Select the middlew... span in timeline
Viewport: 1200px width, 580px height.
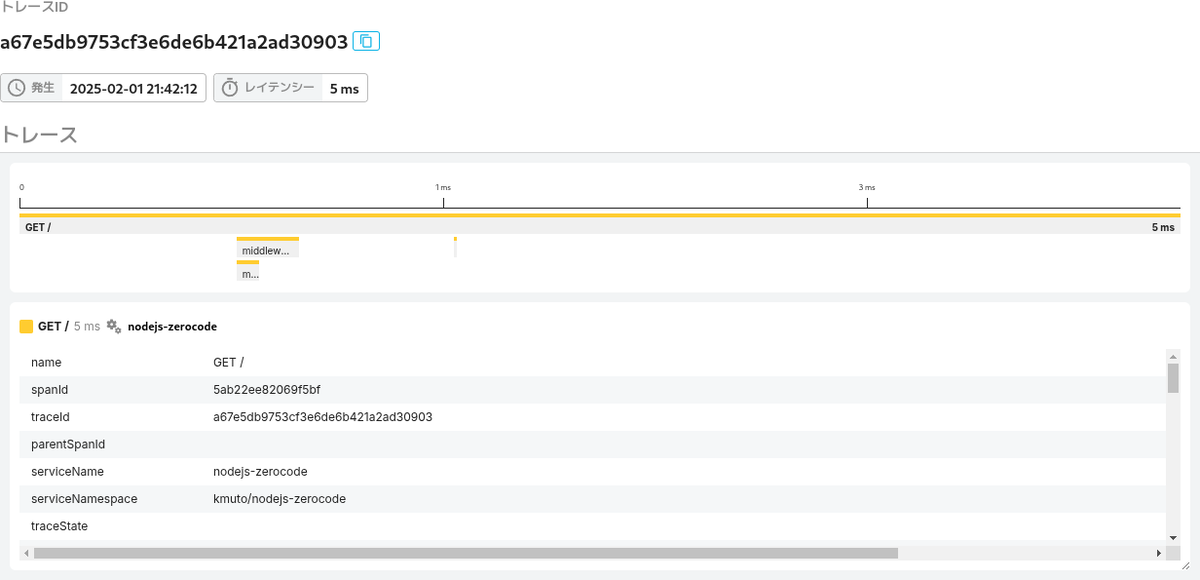pos(268,247)
